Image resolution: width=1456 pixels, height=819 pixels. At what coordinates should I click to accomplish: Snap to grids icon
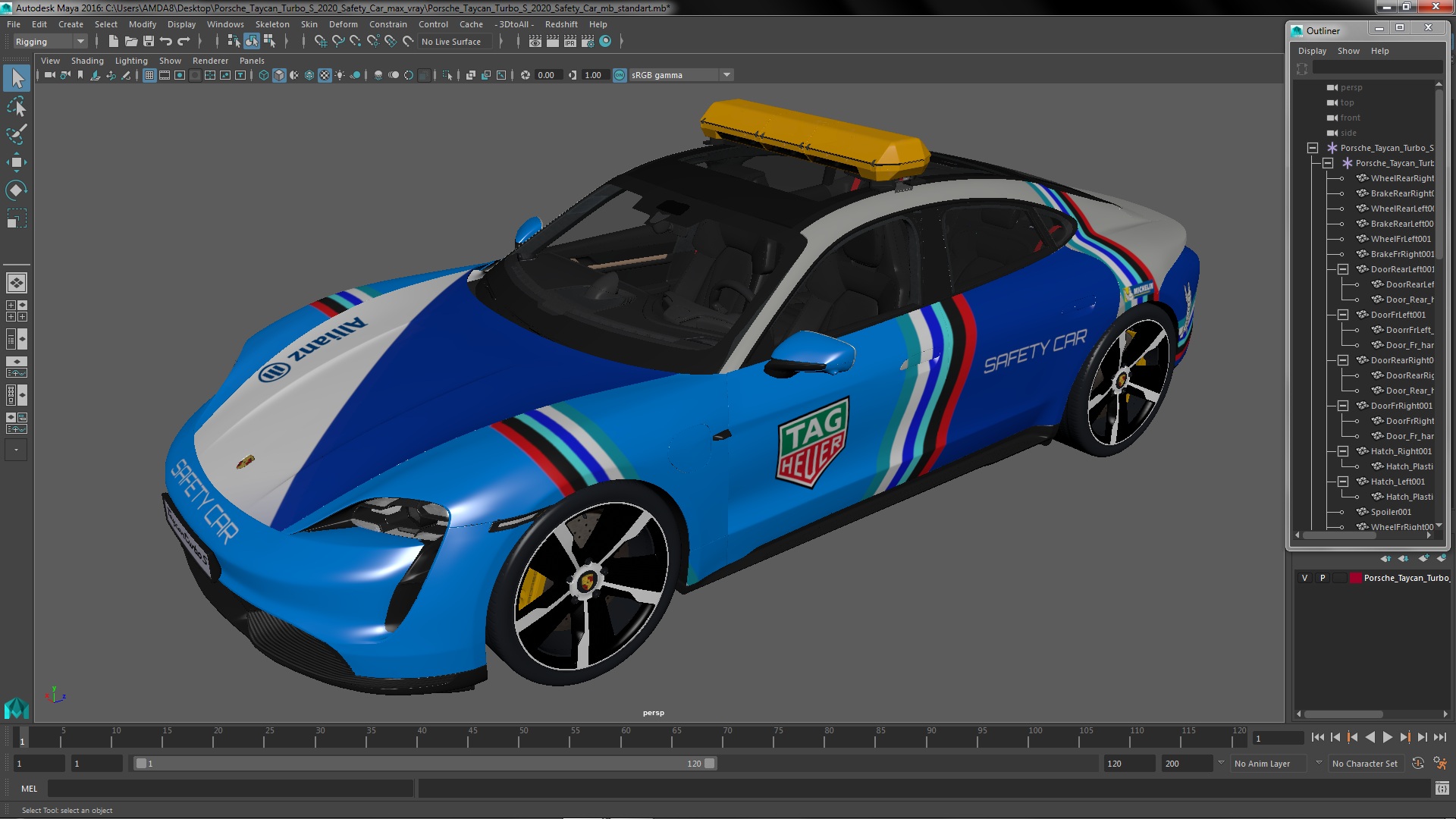[321, 42]
